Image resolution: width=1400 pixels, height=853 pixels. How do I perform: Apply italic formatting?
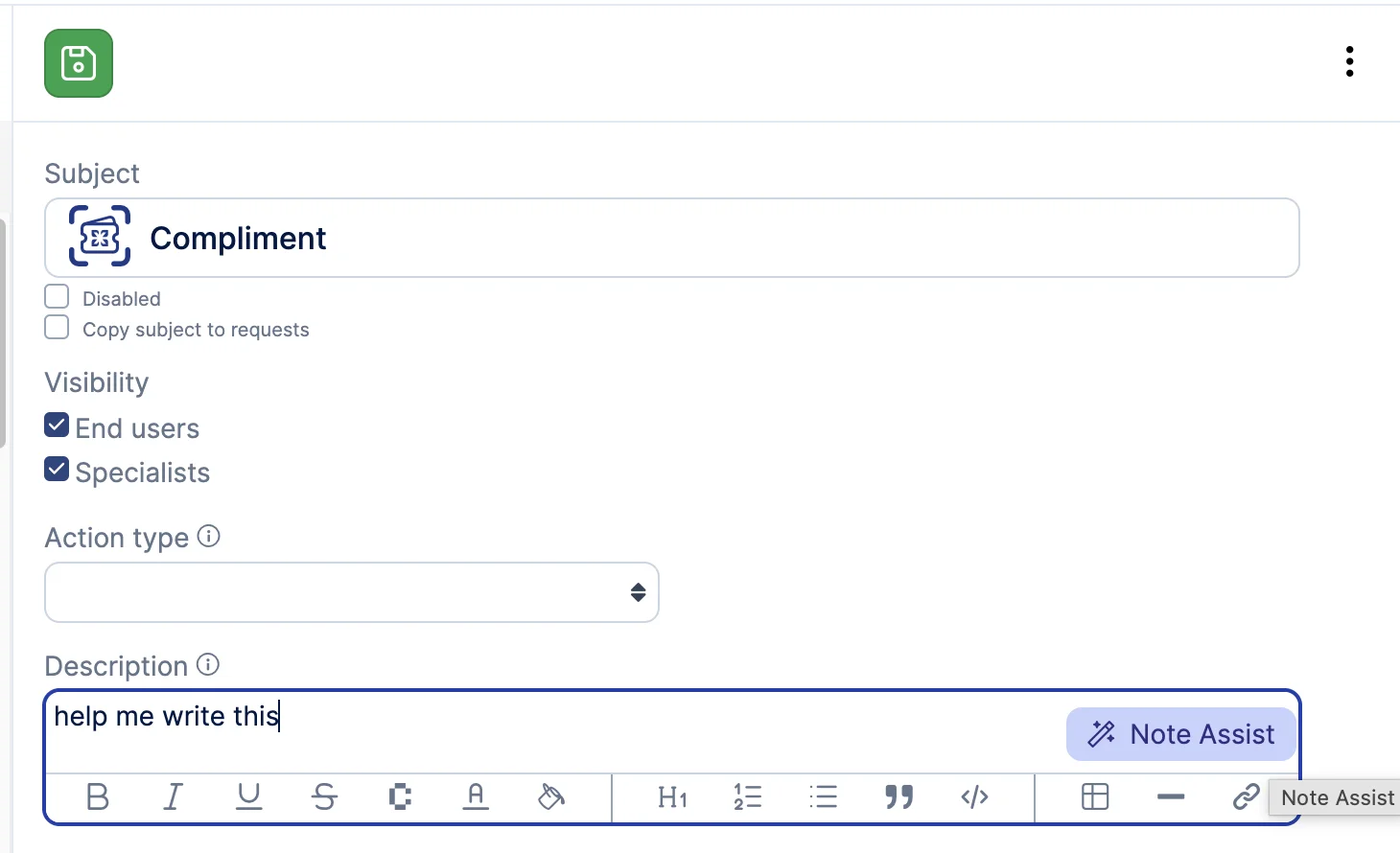click(173, 796)
